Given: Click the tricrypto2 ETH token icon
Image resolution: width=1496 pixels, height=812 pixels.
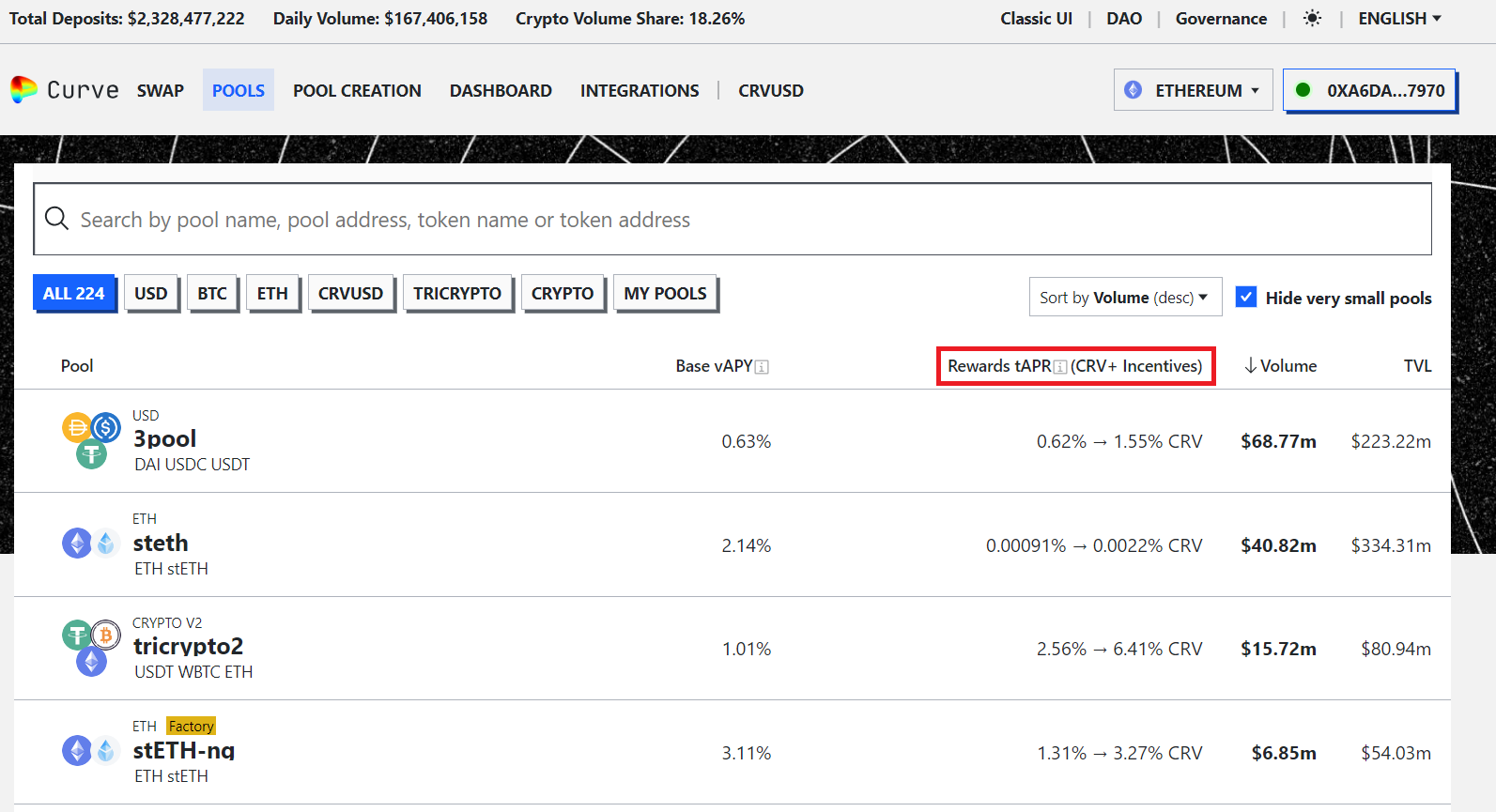Looking at the screenshot, I should pyautogui.click(x=91, y=662).
